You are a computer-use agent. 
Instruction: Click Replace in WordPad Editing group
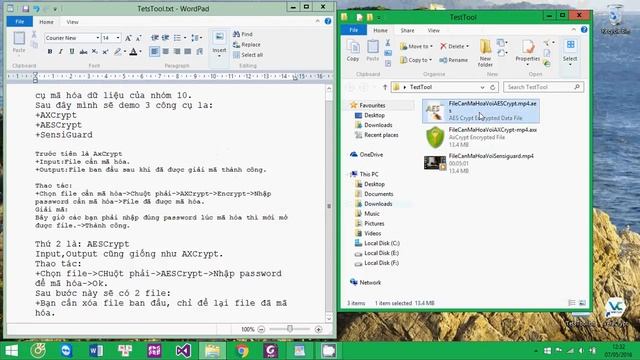pyautogui.click(x=247, y=44)
